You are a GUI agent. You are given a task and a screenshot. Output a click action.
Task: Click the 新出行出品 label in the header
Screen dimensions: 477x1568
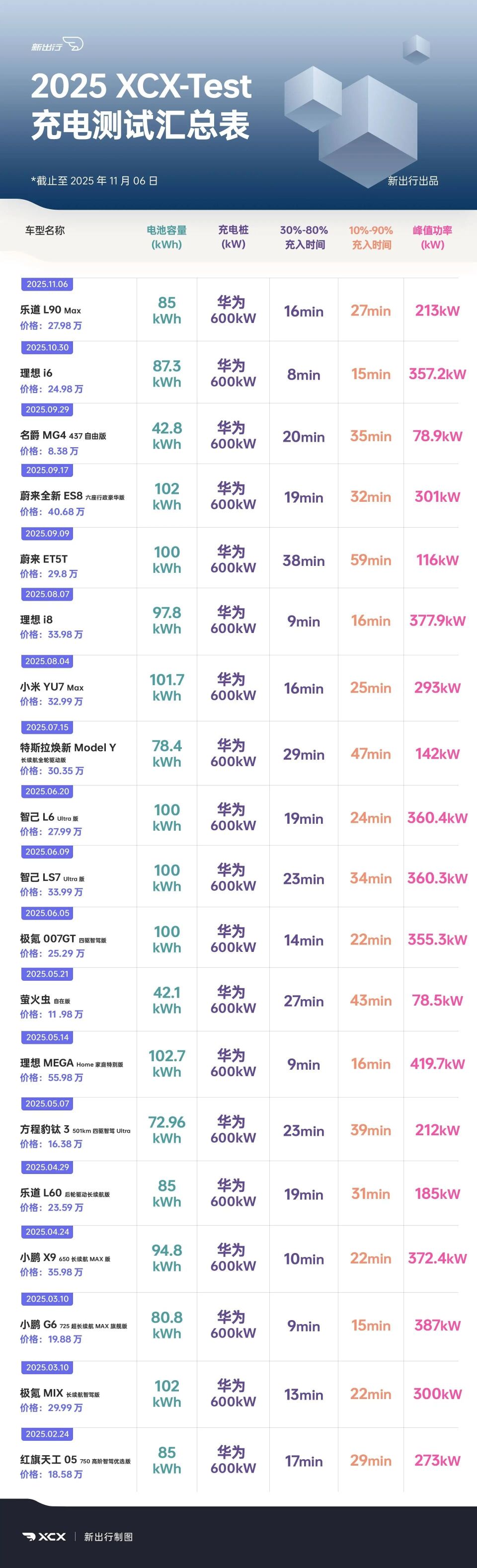click(x=412, y=181)
